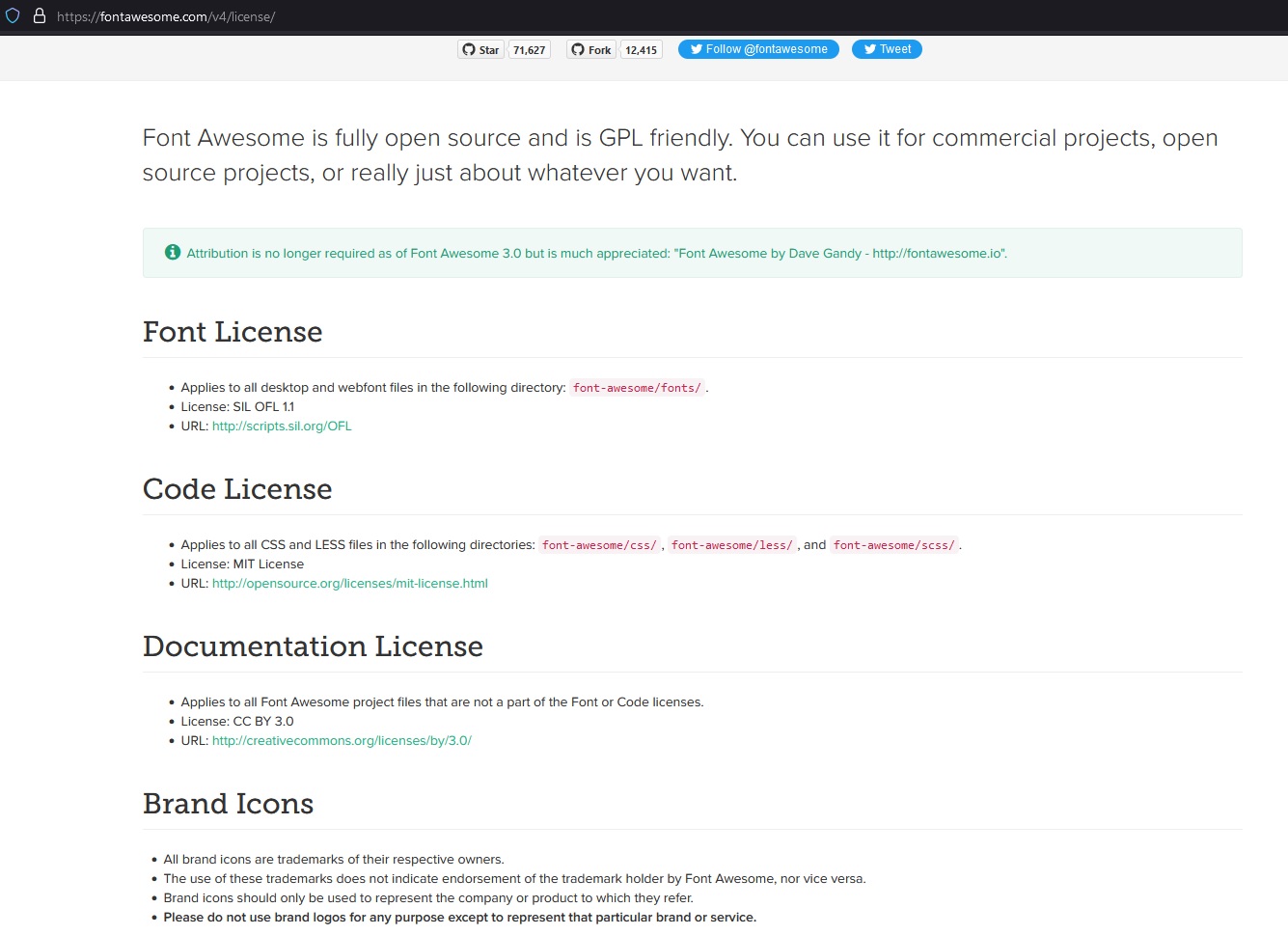Open the MIT license URL link

point(349,584)
